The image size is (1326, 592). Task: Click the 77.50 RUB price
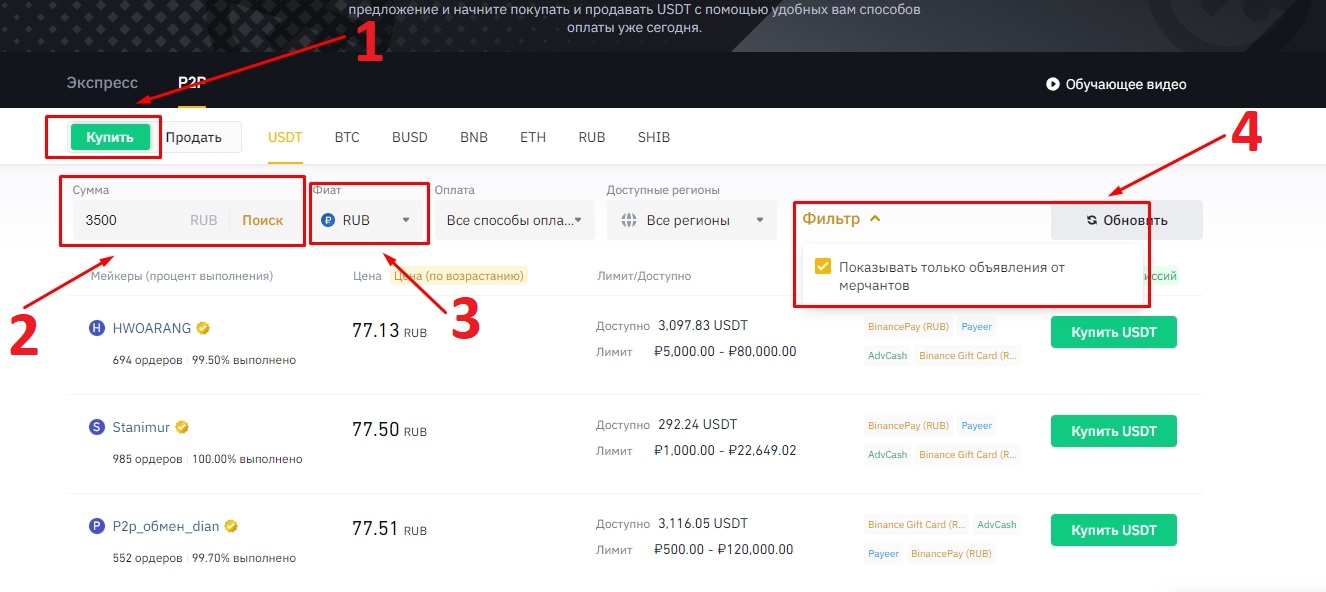389,430
